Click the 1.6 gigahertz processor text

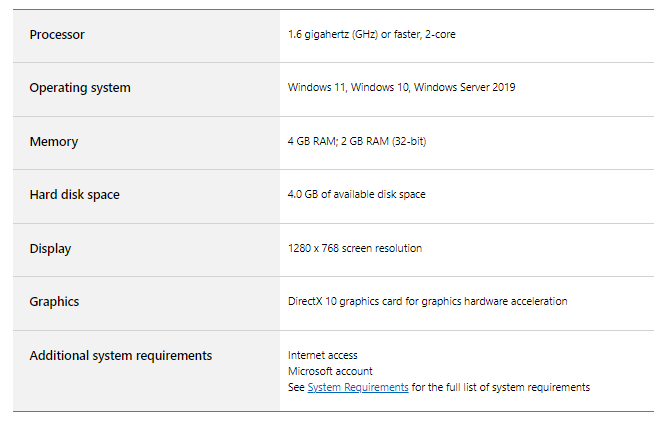point(372,35)
